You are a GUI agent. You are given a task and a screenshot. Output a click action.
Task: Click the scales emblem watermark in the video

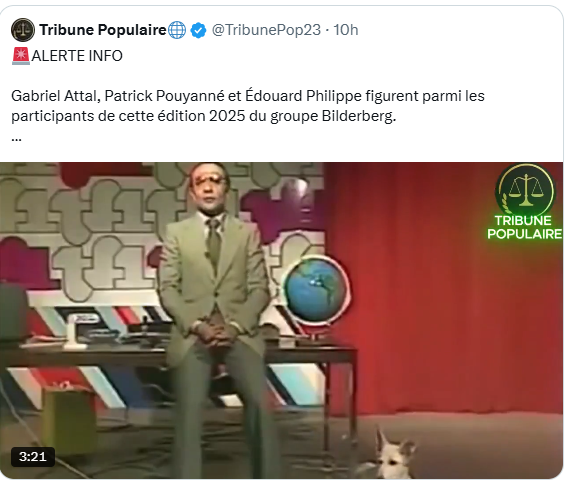pyautogui.click(x=526, y=190)
